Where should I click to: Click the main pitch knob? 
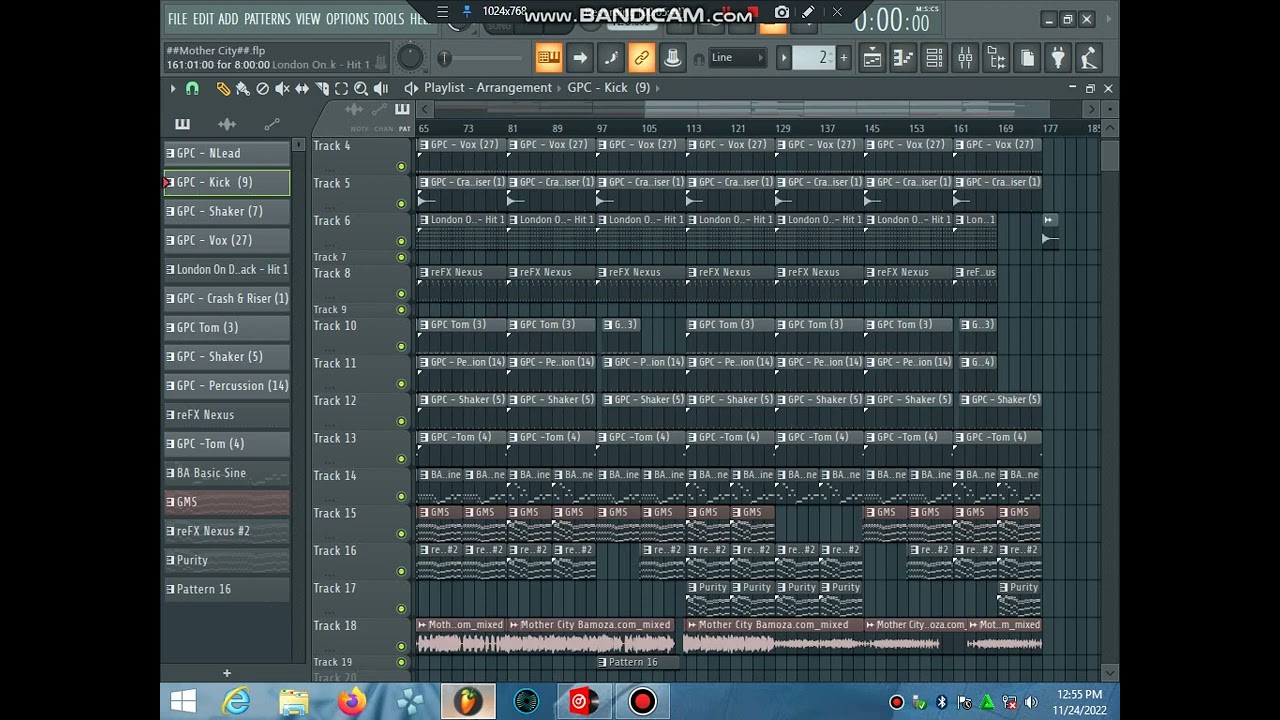point(410,57)
